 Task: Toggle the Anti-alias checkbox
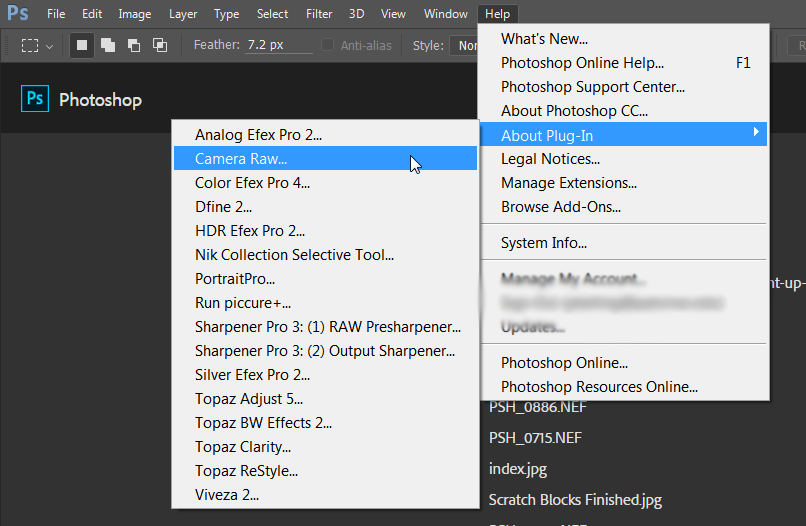coord(328,45)
